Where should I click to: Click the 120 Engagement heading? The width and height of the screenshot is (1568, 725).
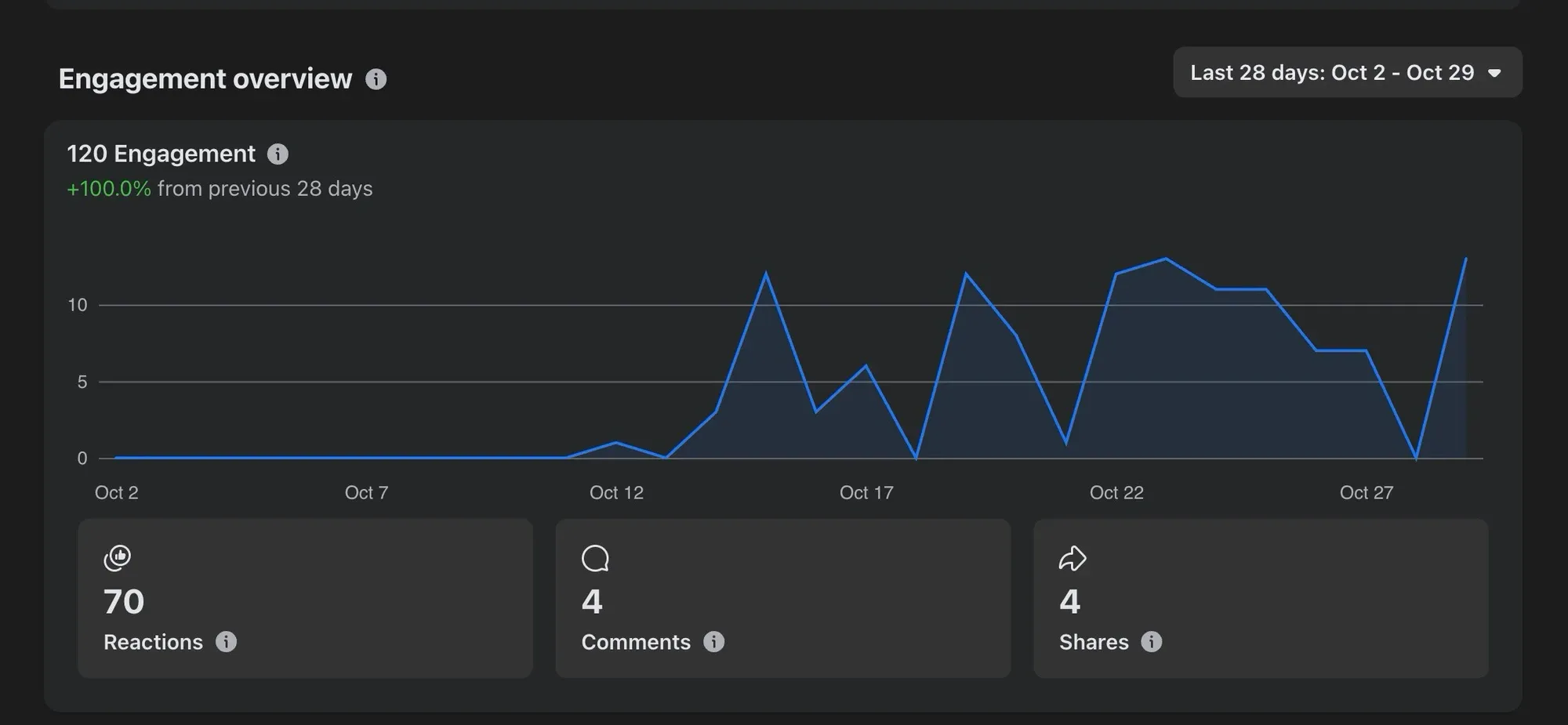coord(161,154)
